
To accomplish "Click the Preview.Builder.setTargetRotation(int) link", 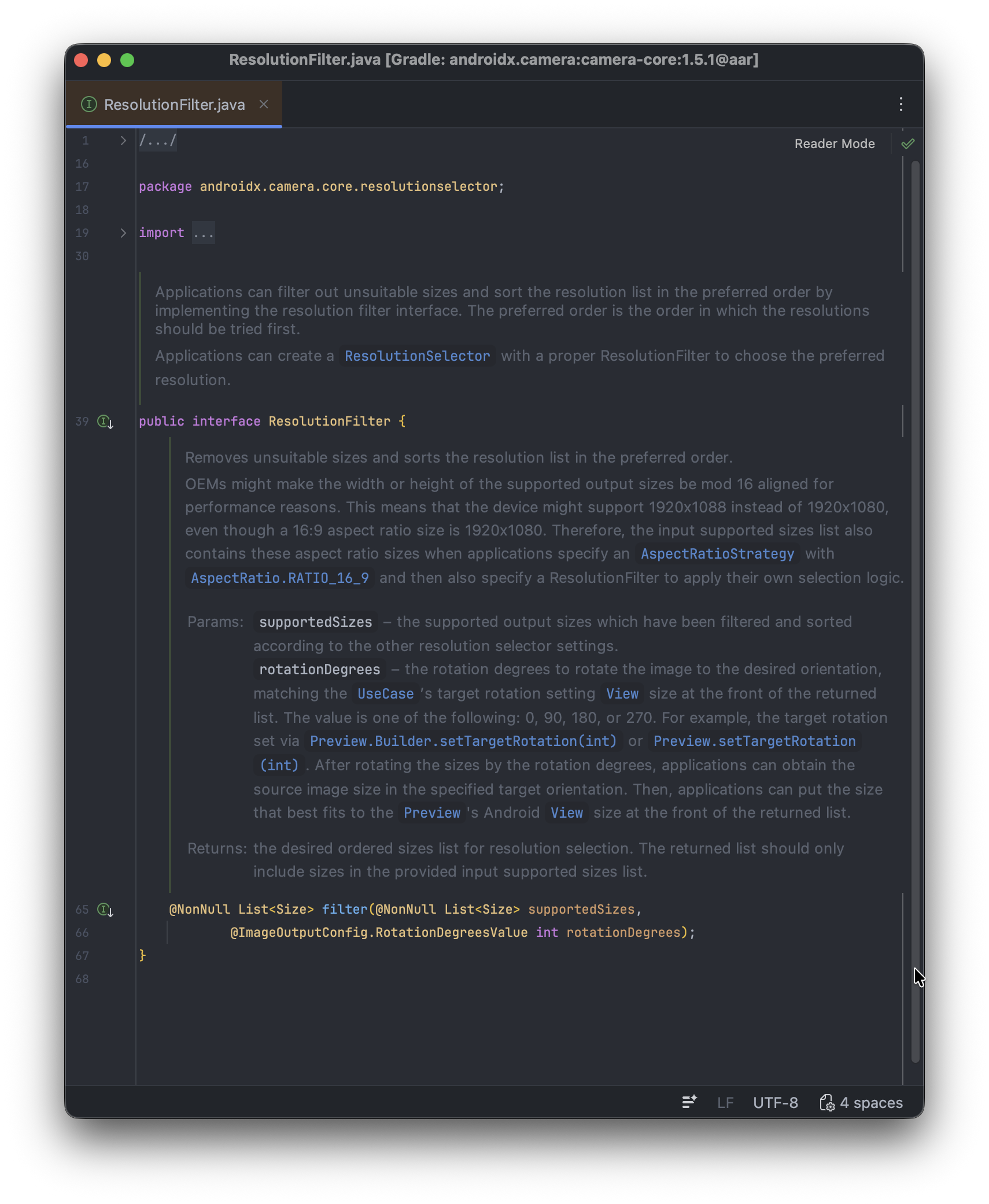I will (x=463, y=741).
